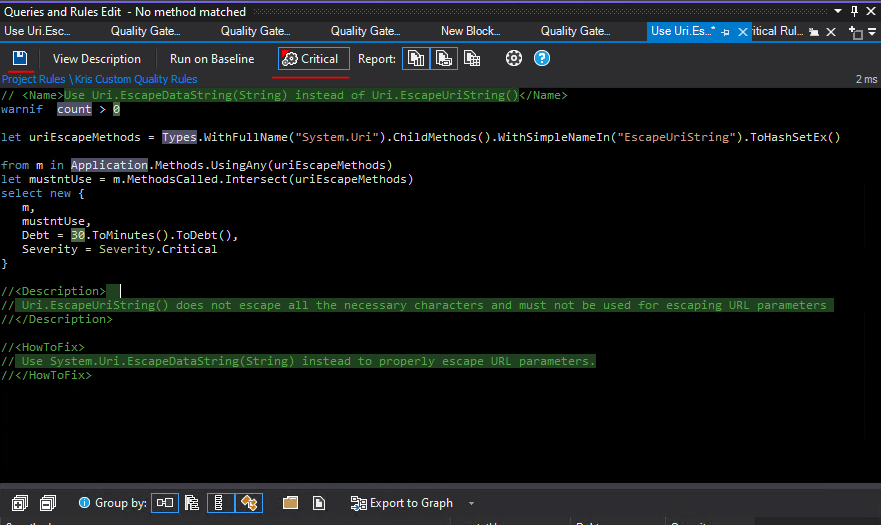Open the window position dropdown in the title bar
The image size is (881, 525).
(838, 11)
